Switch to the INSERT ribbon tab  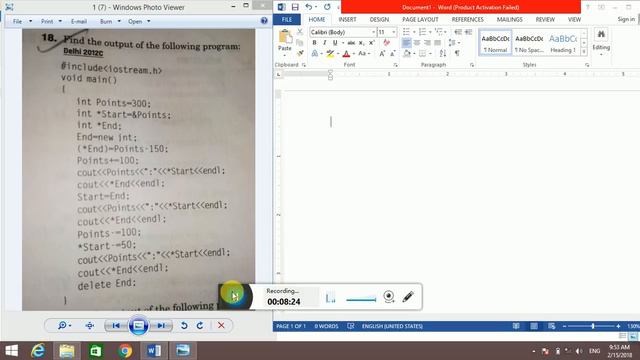[x=347, y=20]
